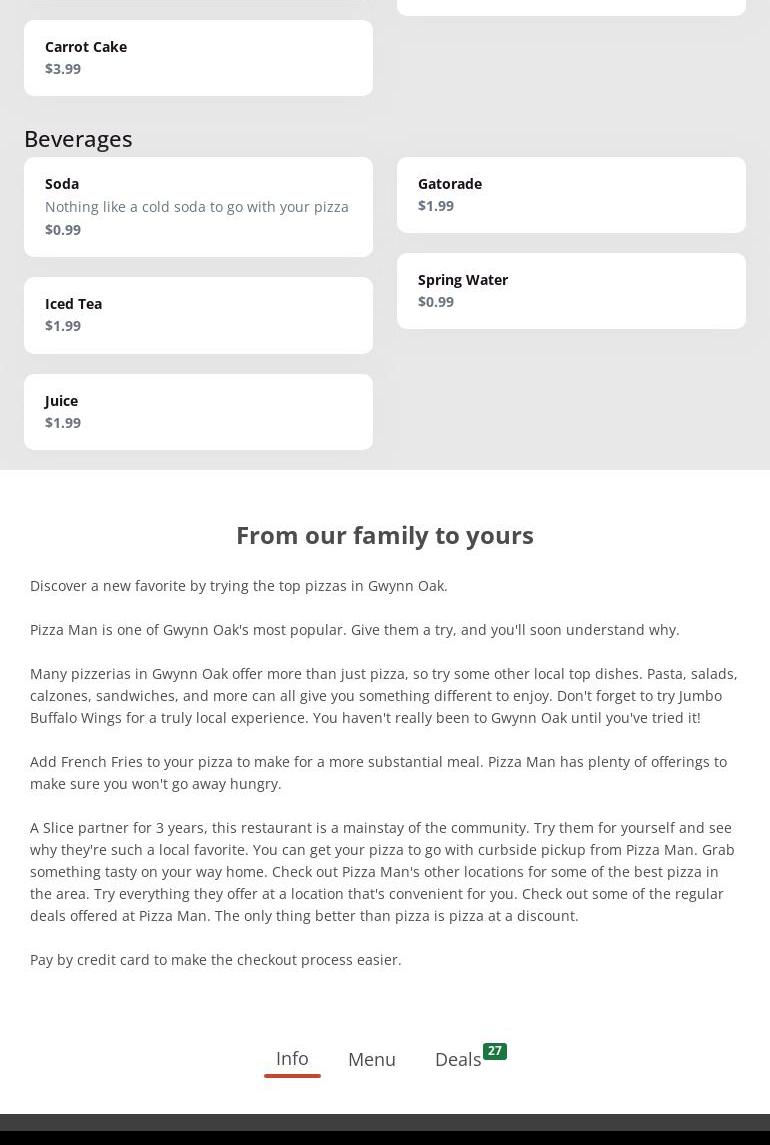Switch to the Info tab
770x1145 pixels.
pyautogui.click(x=292, y=1058)
